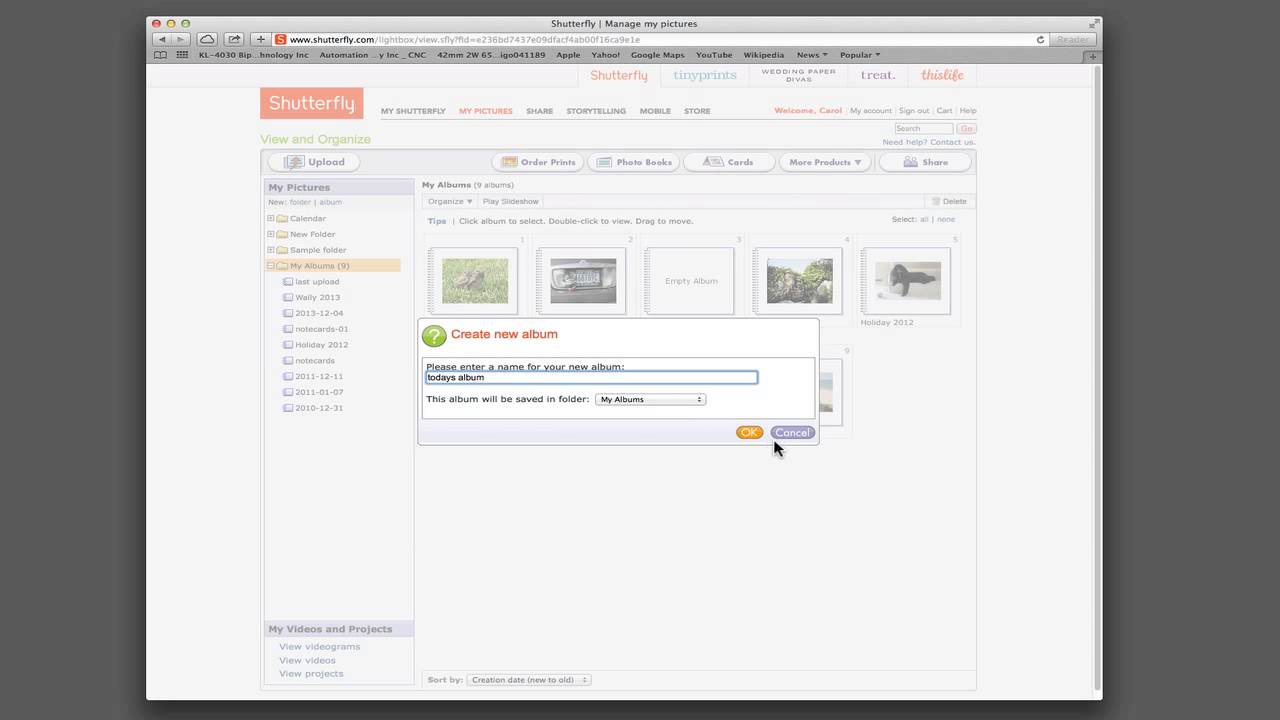The width and height of the screenshot is (1280, 720).
Task: Click the Safari share button
Action: point(233,40)
